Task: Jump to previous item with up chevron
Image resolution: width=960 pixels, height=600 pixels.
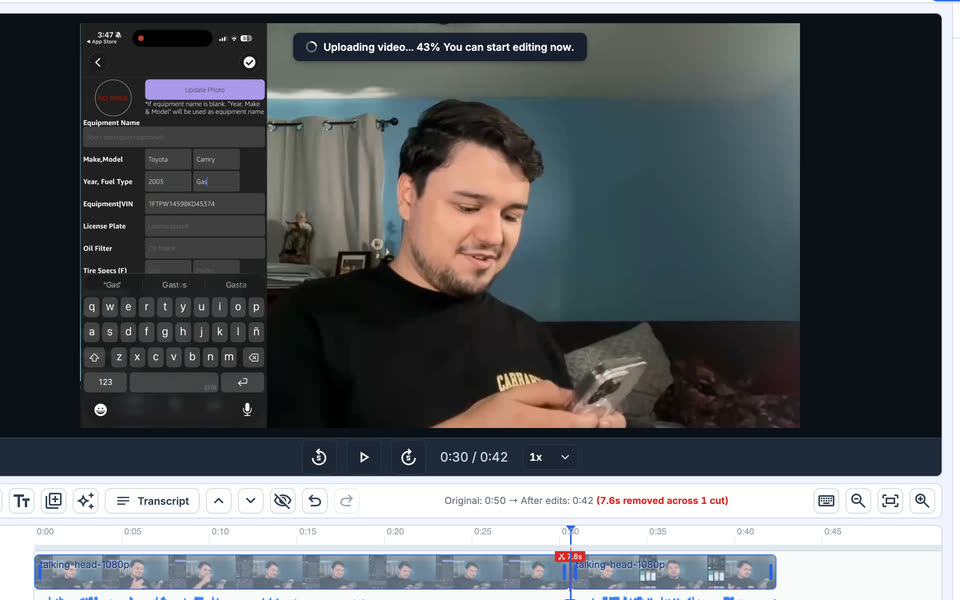Action: (219, 501)
